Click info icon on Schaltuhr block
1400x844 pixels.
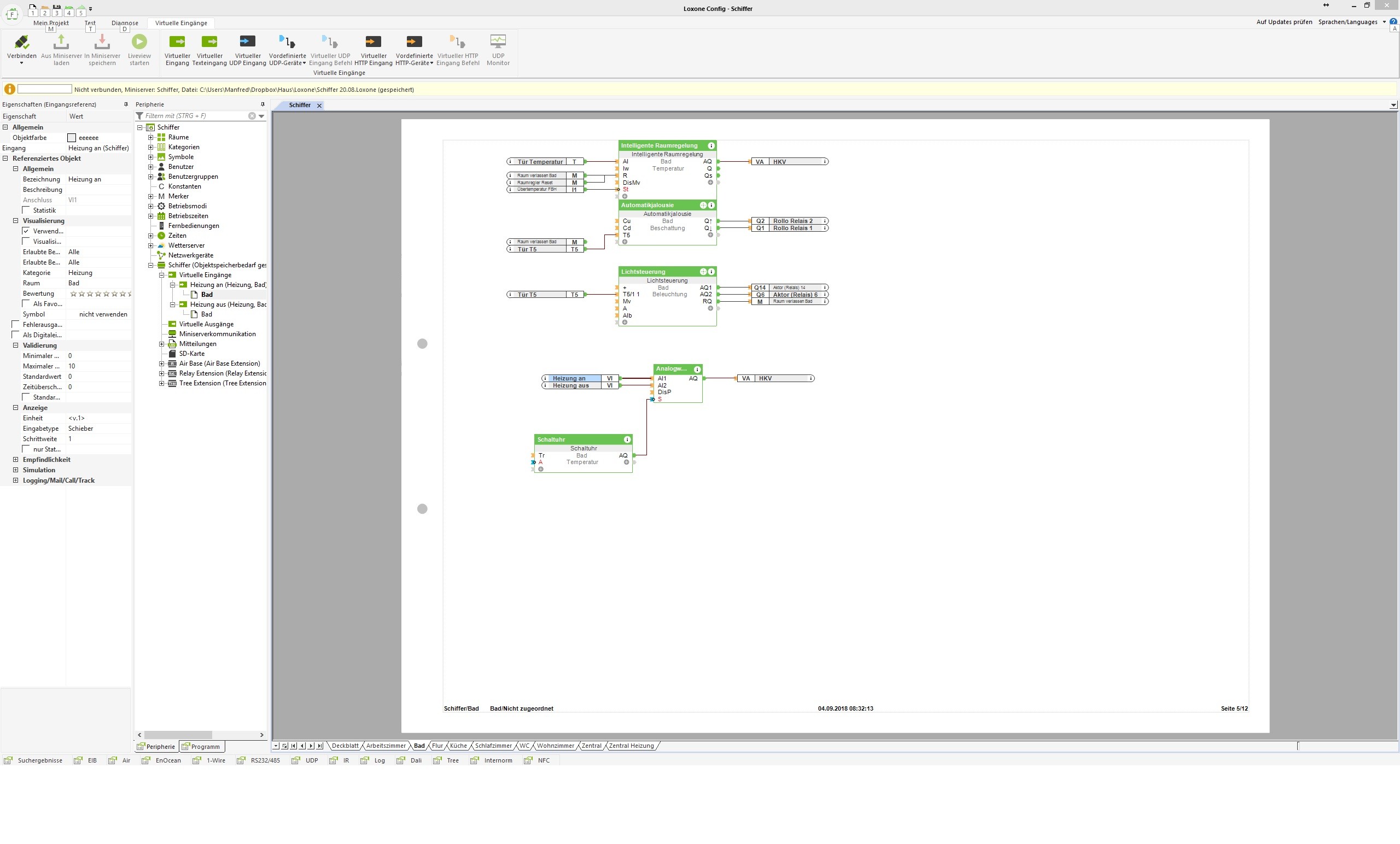pyautogui.click(x=627, y=439)
